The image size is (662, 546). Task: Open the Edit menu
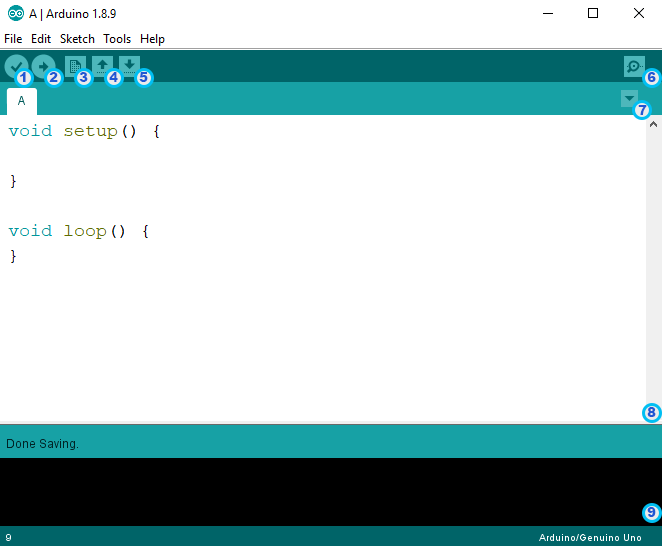pos(41,39)
